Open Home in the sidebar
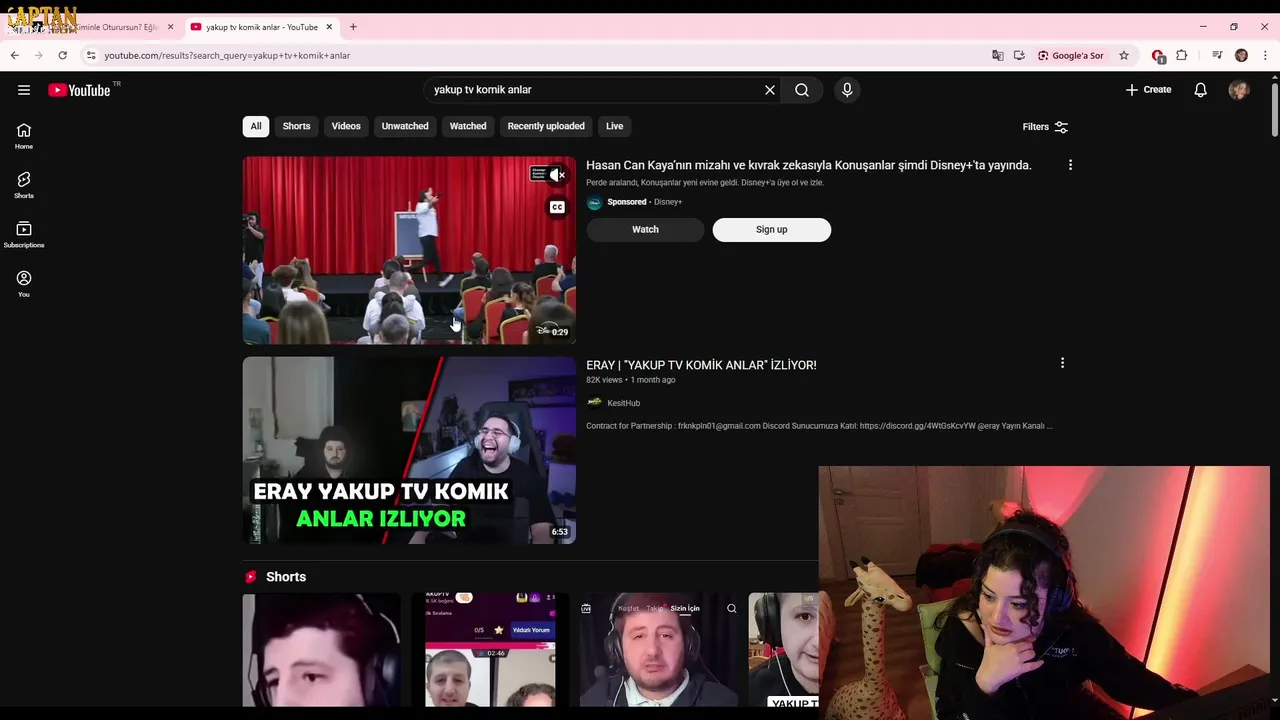 24,136
